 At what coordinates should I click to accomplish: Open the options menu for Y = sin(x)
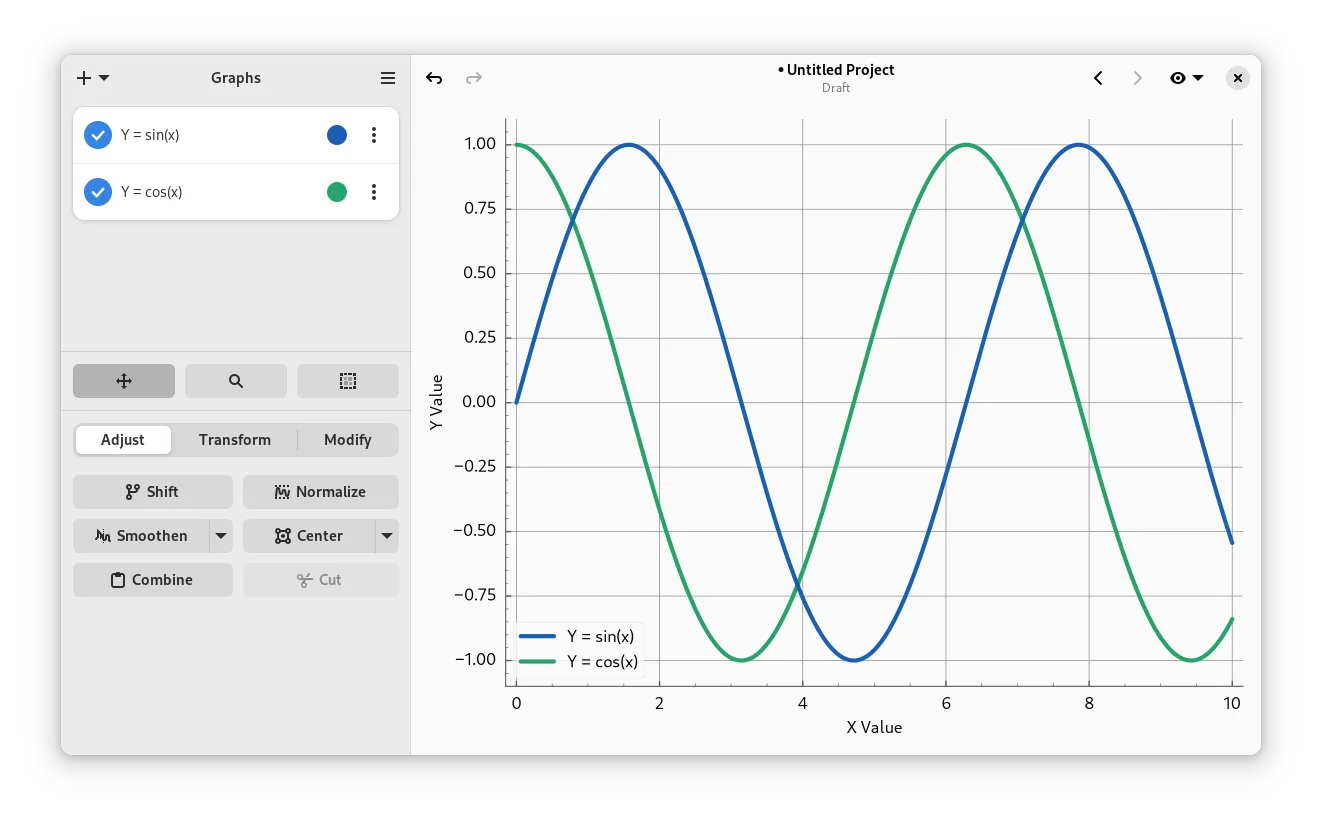click(374, 135)
